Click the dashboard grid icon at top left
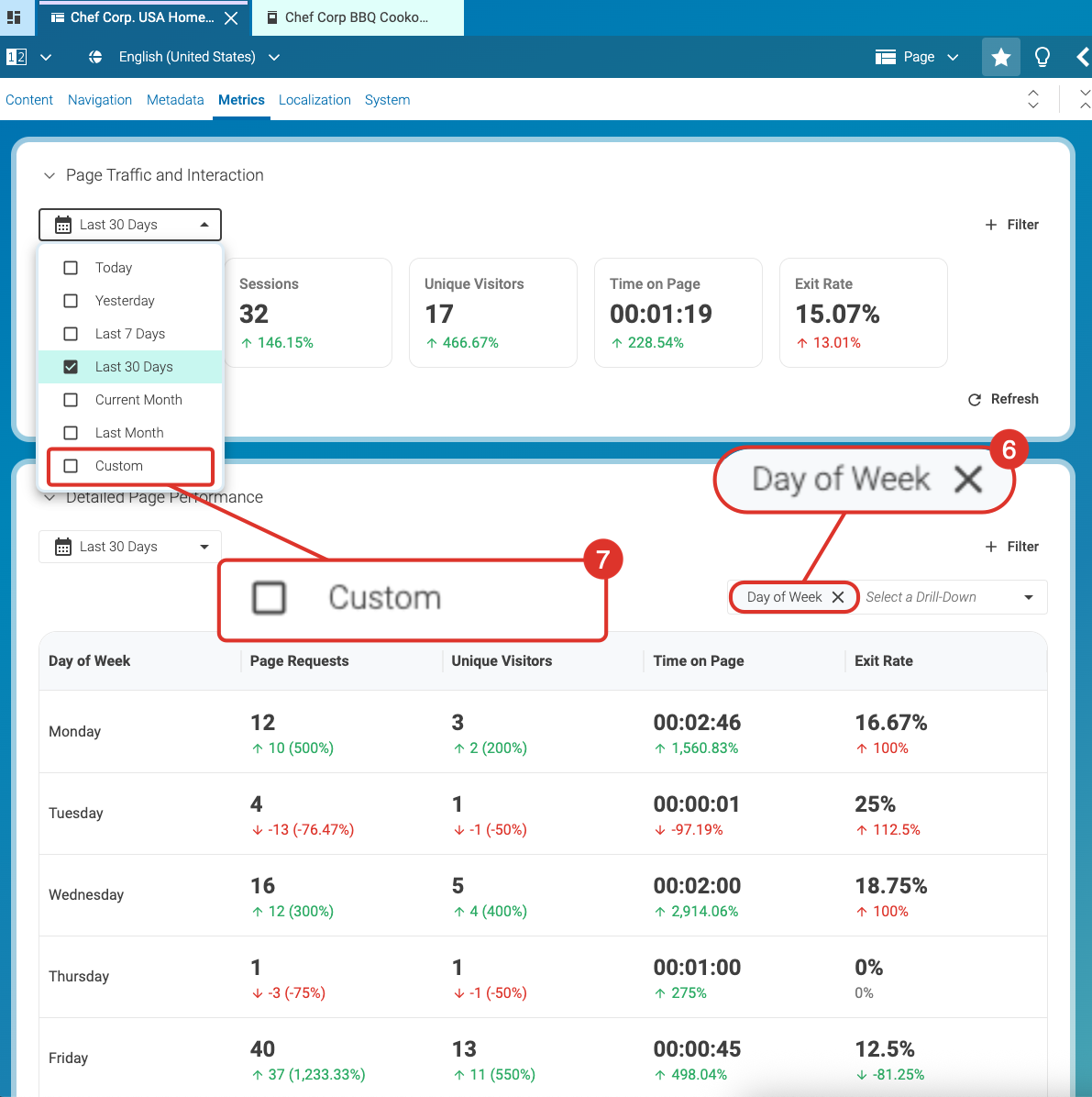The height and width of the screenshot is (1097, 1092). 14,17
